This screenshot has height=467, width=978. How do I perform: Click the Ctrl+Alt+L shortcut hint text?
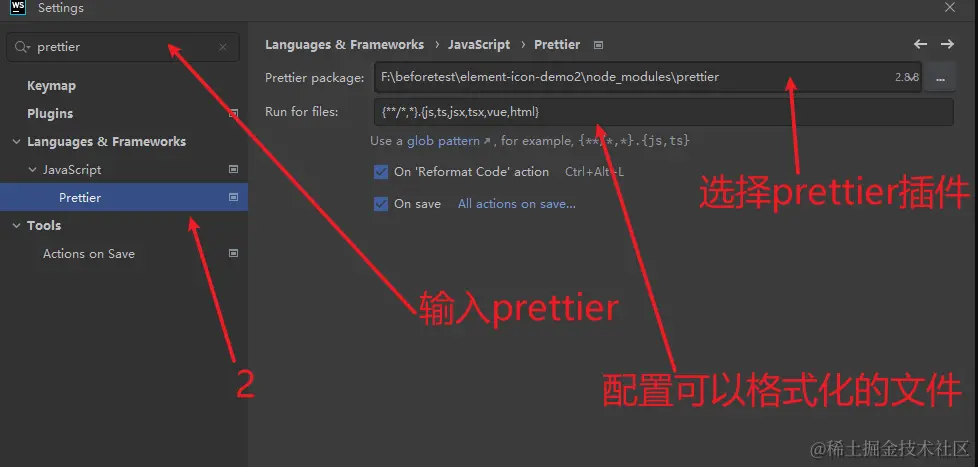tap(594, 172)
